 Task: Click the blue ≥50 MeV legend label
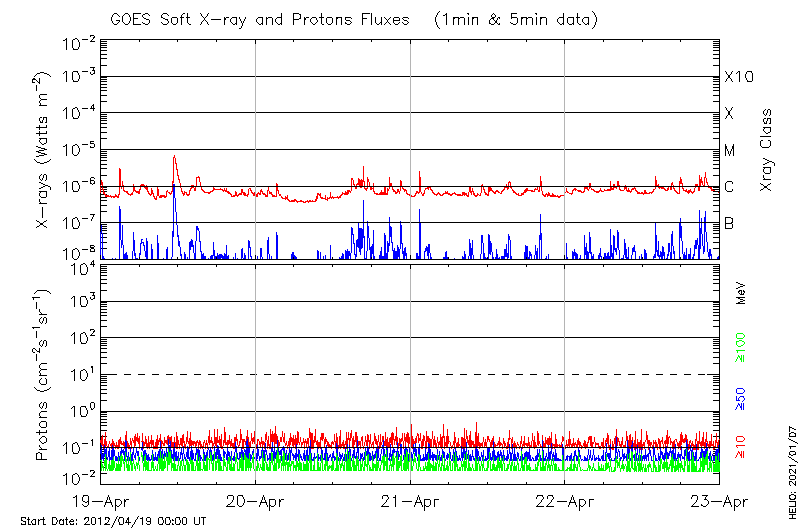tap(742, 399)
